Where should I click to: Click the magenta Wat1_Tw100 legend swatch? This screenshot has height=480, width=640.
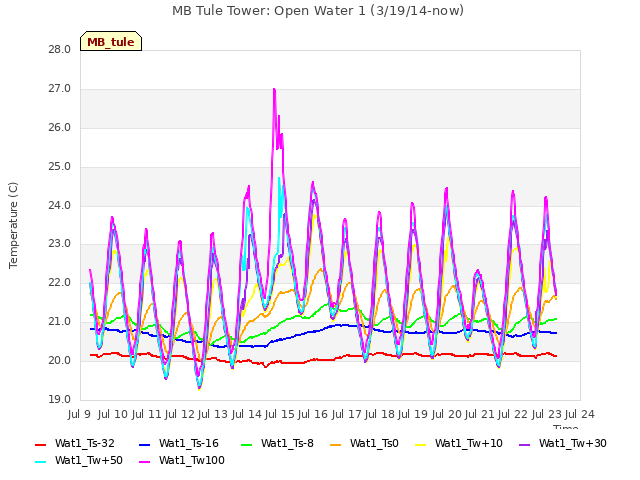tap(145, 462)
